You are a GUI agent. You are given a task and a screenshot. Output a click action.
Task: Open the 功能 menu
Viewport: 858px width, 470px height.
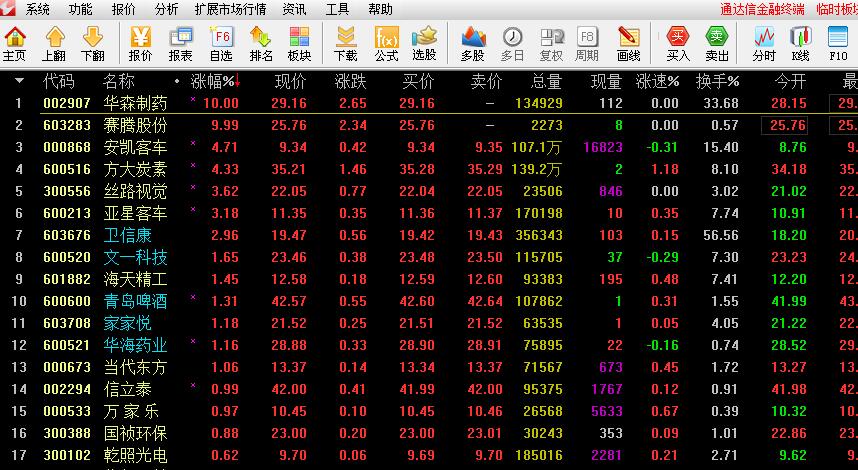coord(80,9)
